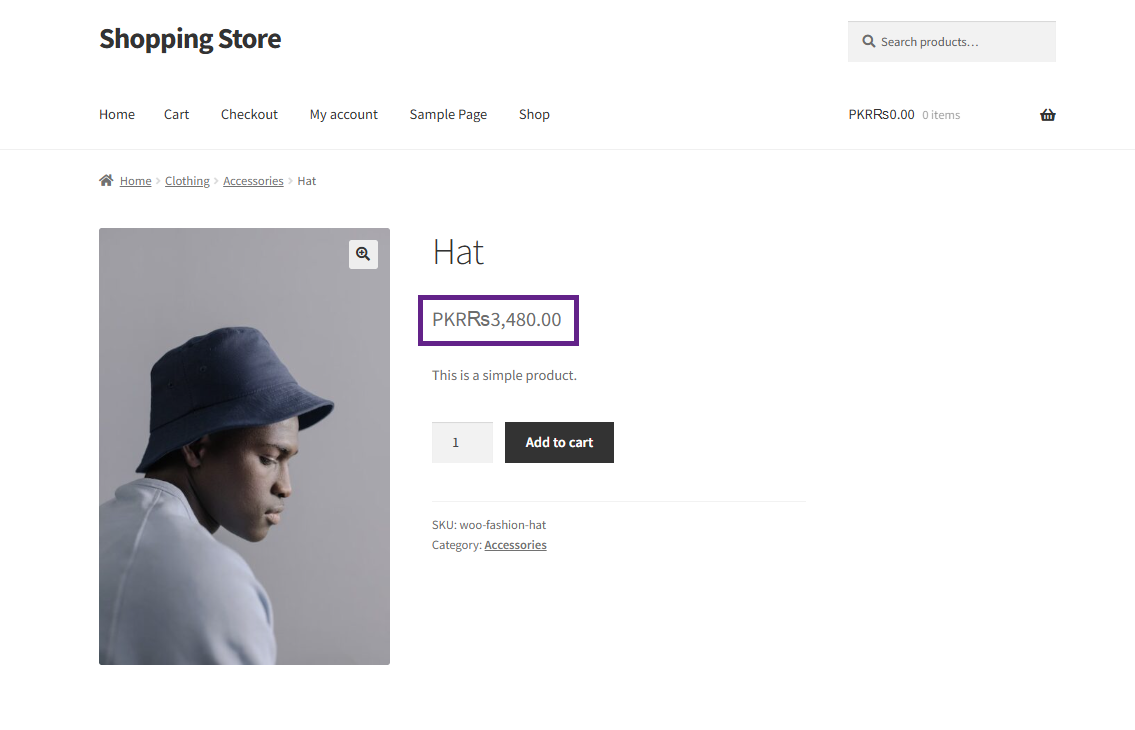
Task: Focus the product quantity field
Action: point(463,442)
